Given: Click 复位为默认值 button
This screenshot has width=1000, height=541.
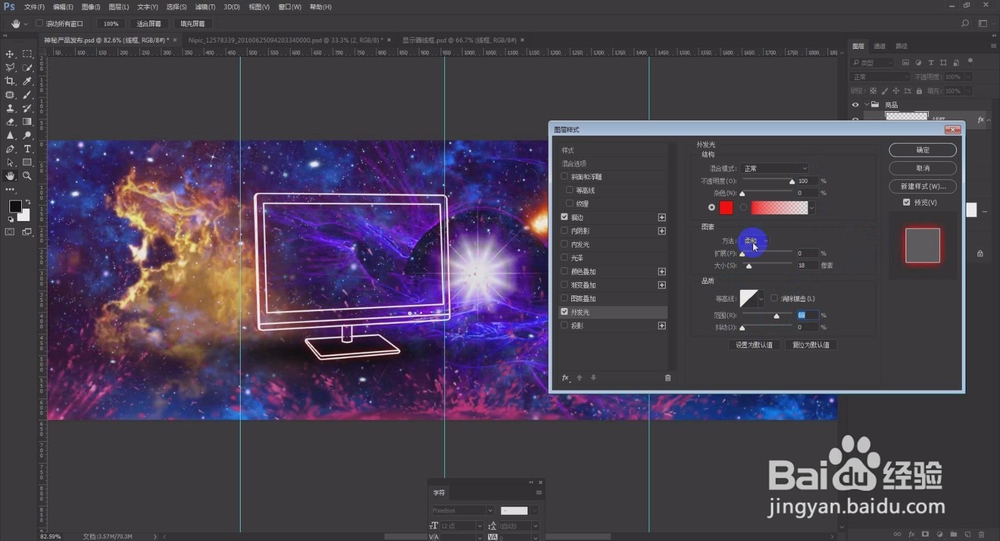Looking at the screenshot, I should click(811, 345).
